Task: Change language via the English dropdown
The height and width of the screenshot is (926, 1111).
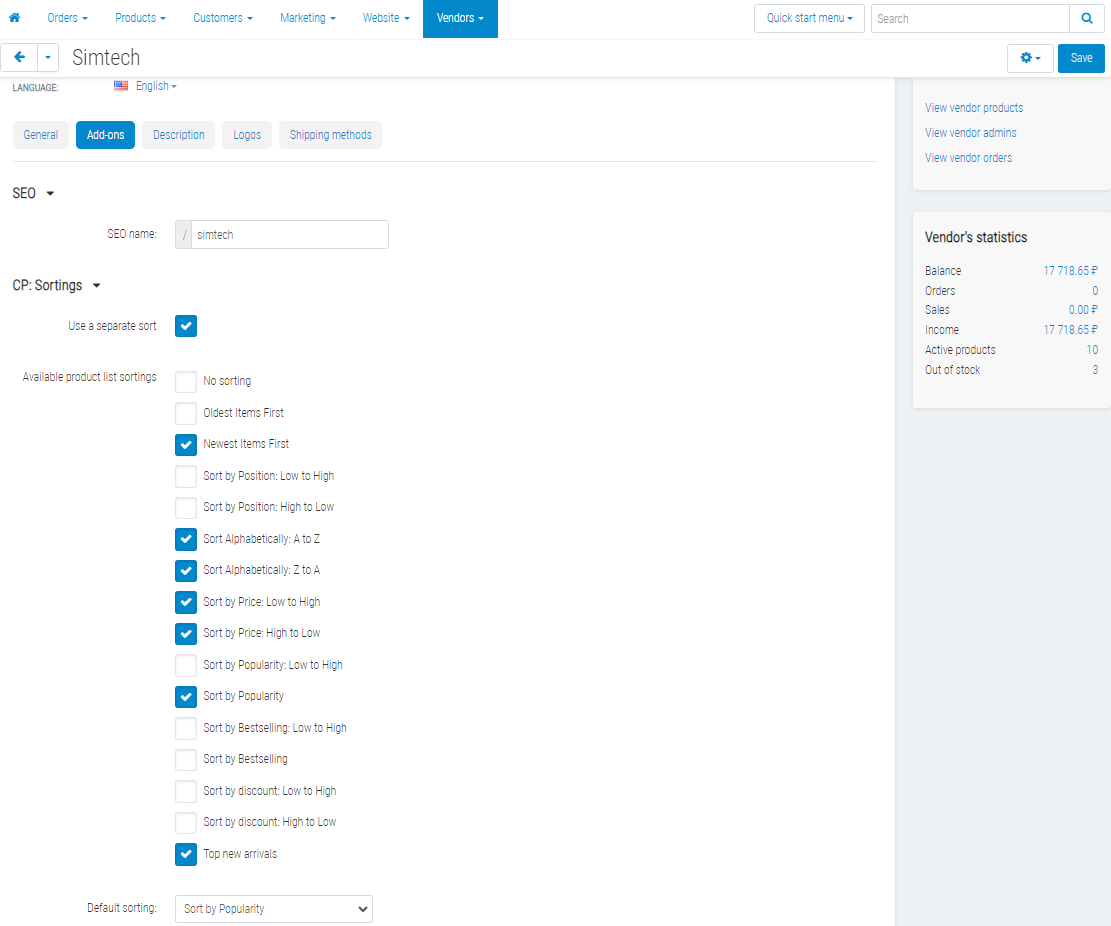Action: pos(156,86)
